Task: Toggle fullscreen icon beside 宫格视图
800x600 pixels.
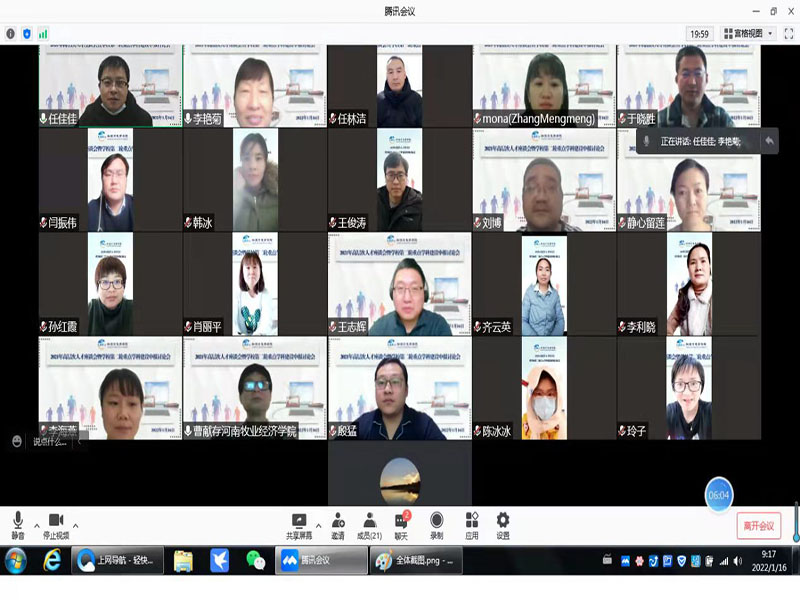Action: [x=786, y=33]
